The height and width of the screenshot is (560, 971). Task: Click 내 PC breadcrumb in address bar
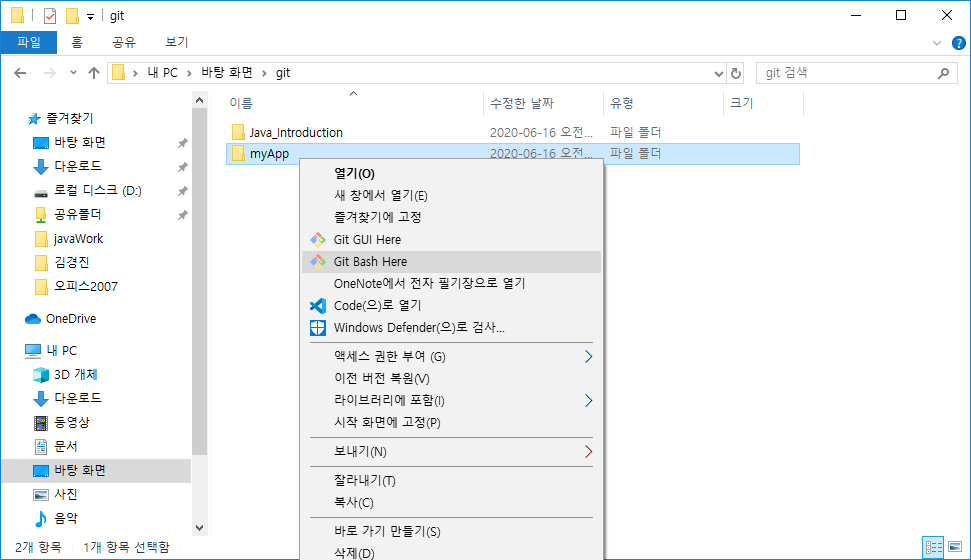tap(163, 73)
